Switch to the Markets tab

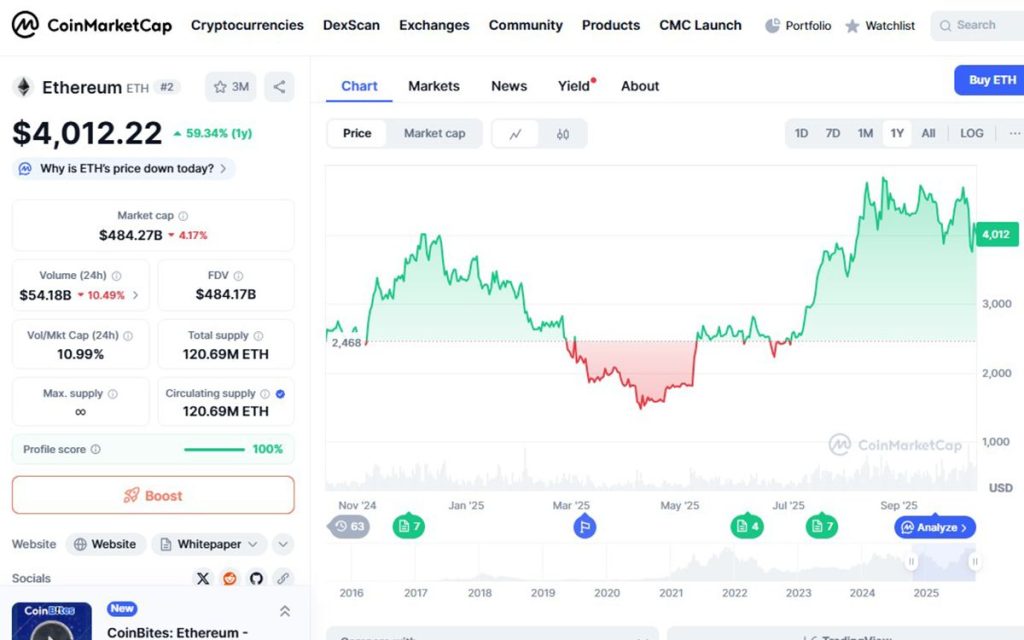click(434, 86)
